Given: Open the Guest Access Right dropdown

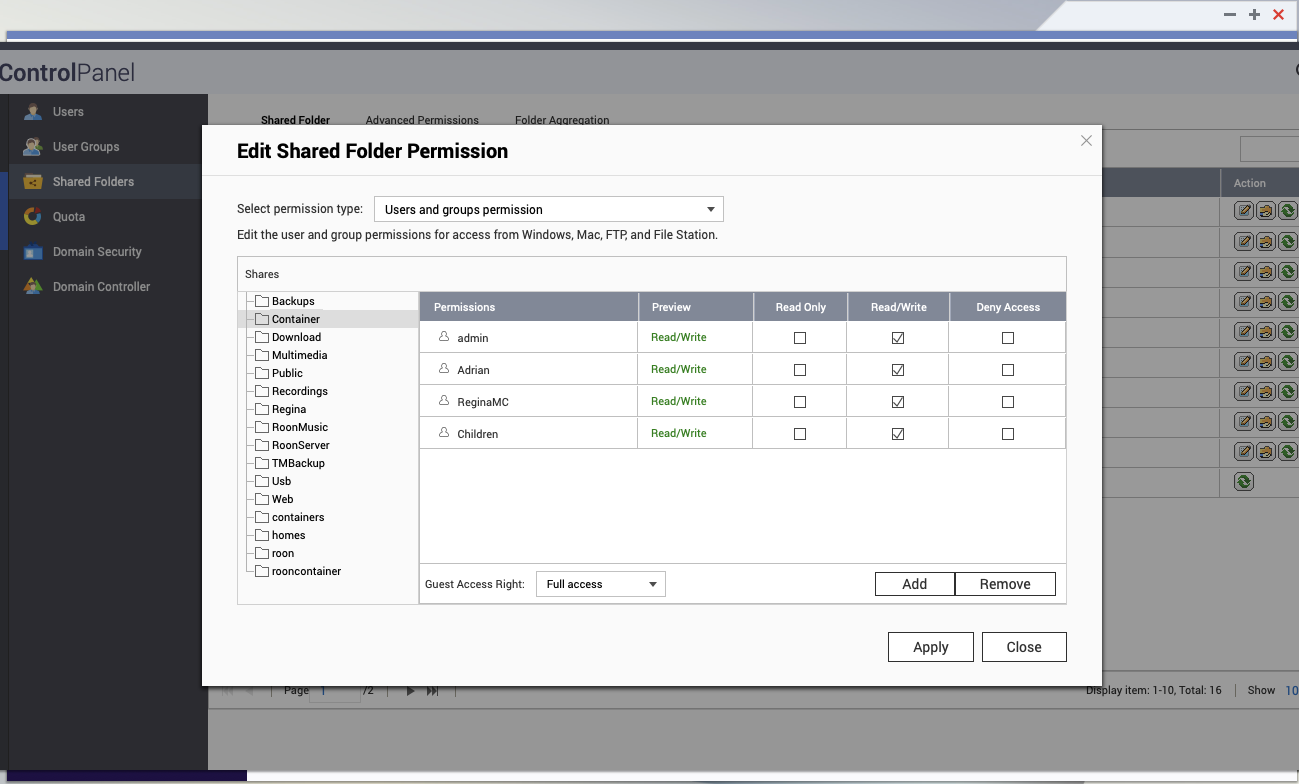Looking at the screenshot, I should click(x=601, y=584).
